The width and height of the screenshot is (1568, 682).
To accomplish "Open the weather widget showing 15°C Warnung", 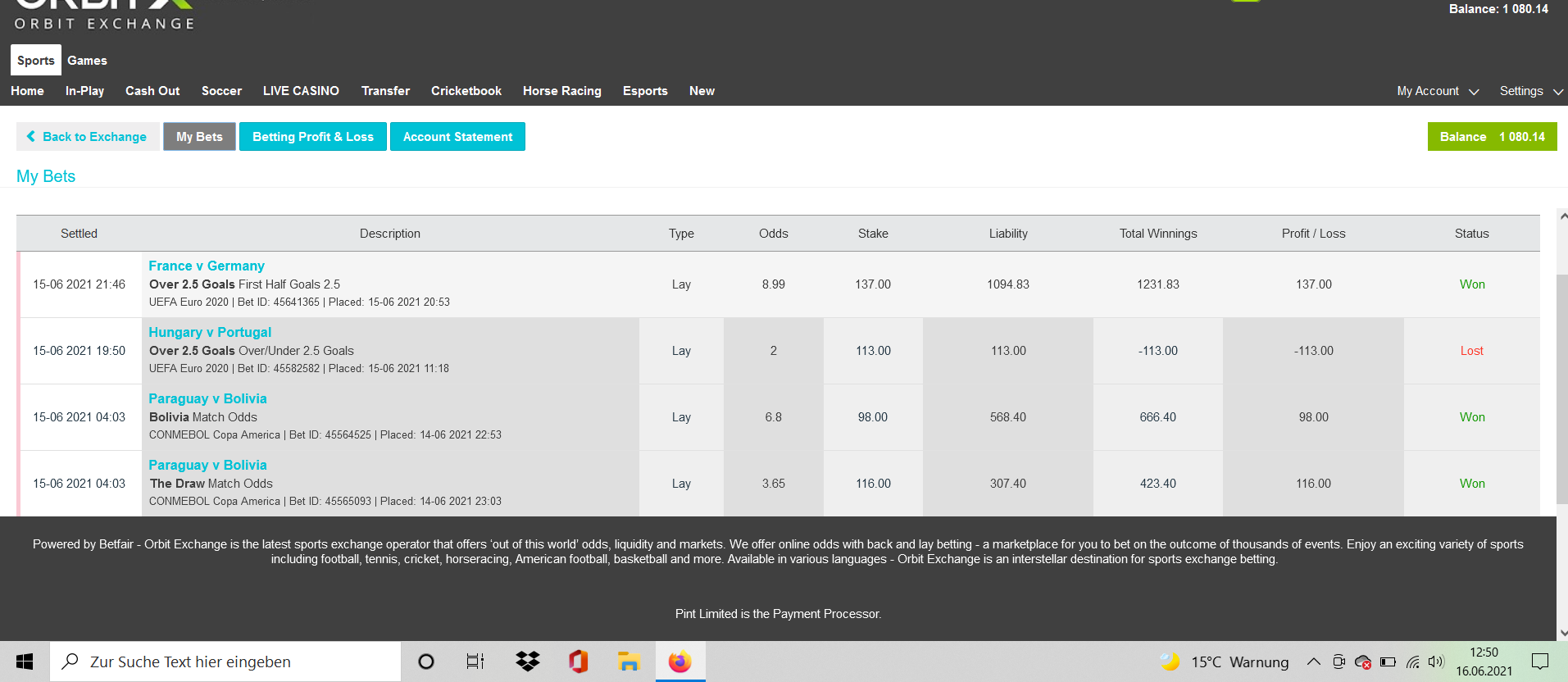I will (1225, 662).
